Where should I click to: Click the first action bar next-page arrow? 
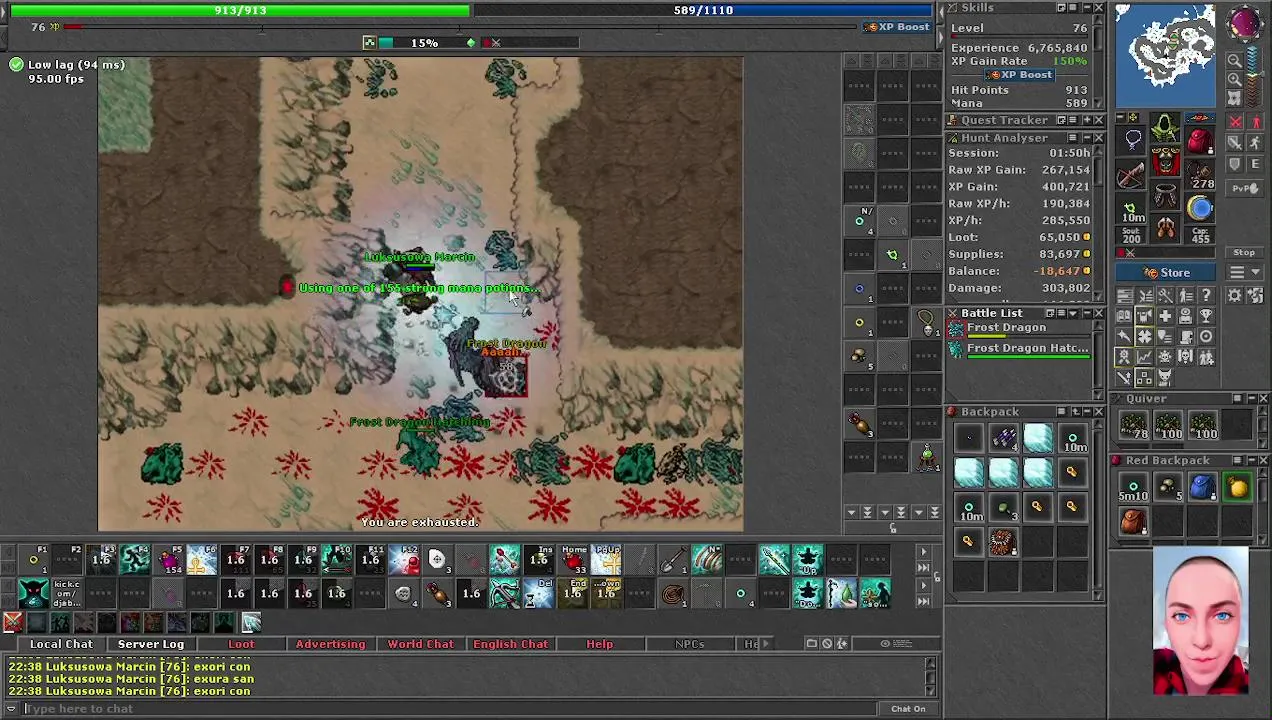[923, 551]
